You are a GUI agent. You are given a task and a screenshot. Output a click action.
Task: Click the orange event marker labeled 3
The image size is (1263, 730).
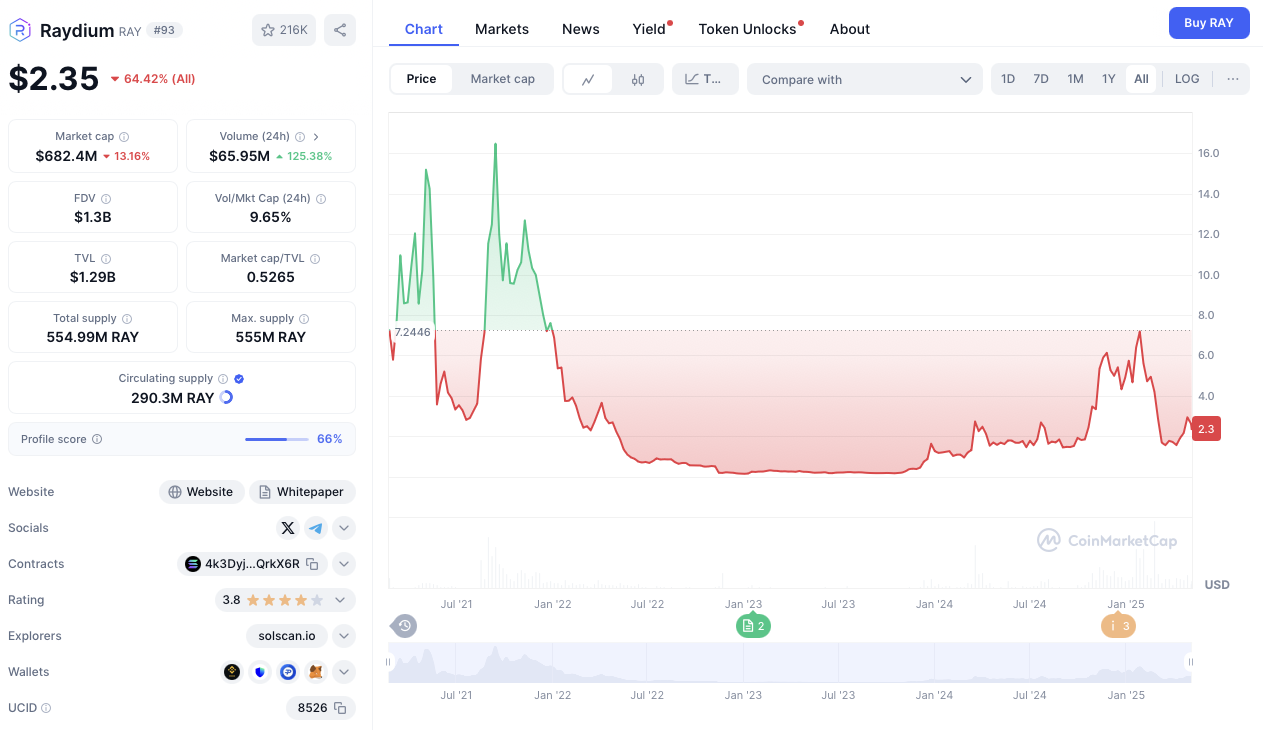[1118, 626]
